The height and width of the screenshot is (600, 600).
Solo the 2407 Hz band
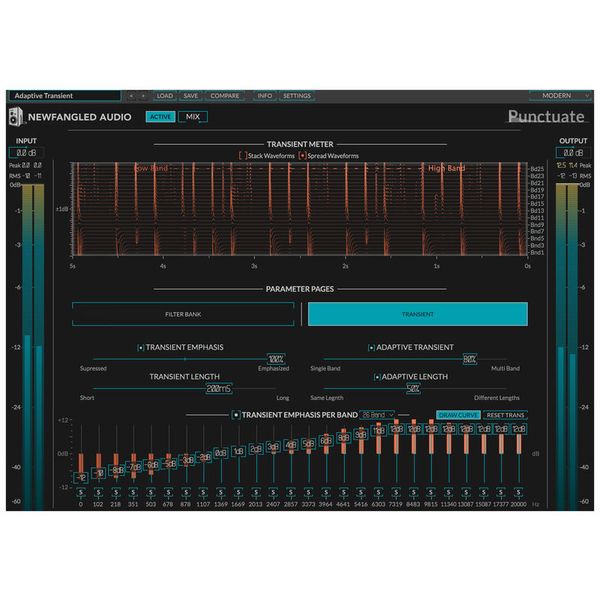pos(273,492)
